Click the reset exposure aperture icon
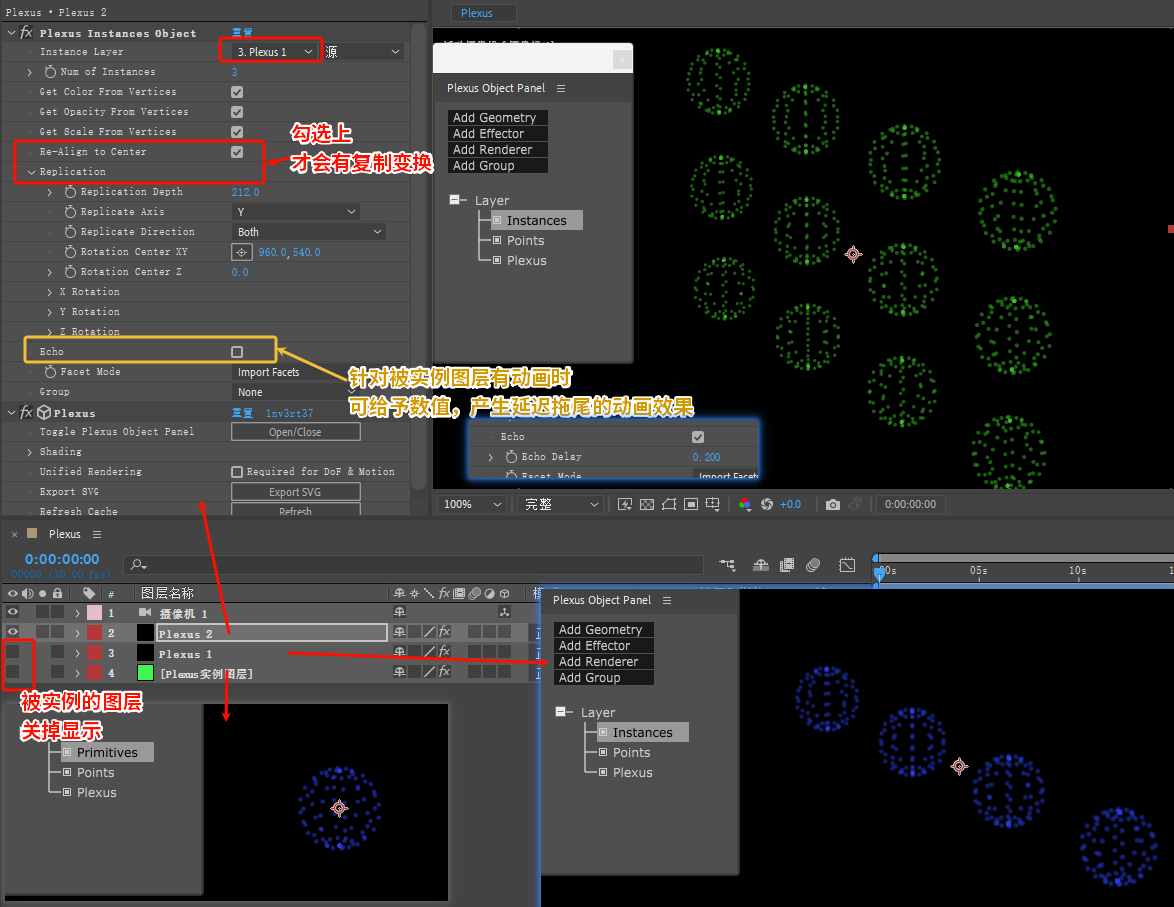This screenshot has width=1174, height=907. (x=767, y=504)
